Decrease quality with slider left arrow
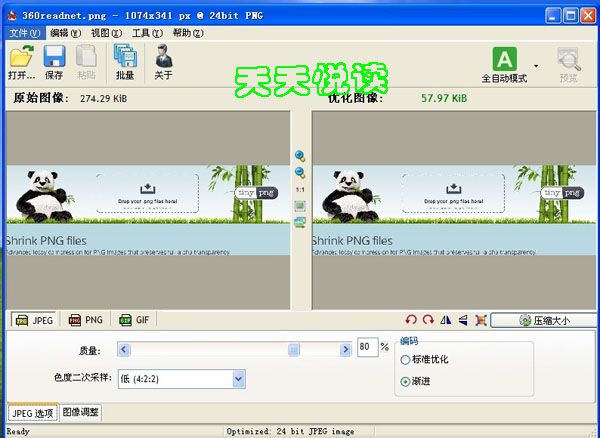The width and height of the screenshot is (600, 438). point(124,349)
